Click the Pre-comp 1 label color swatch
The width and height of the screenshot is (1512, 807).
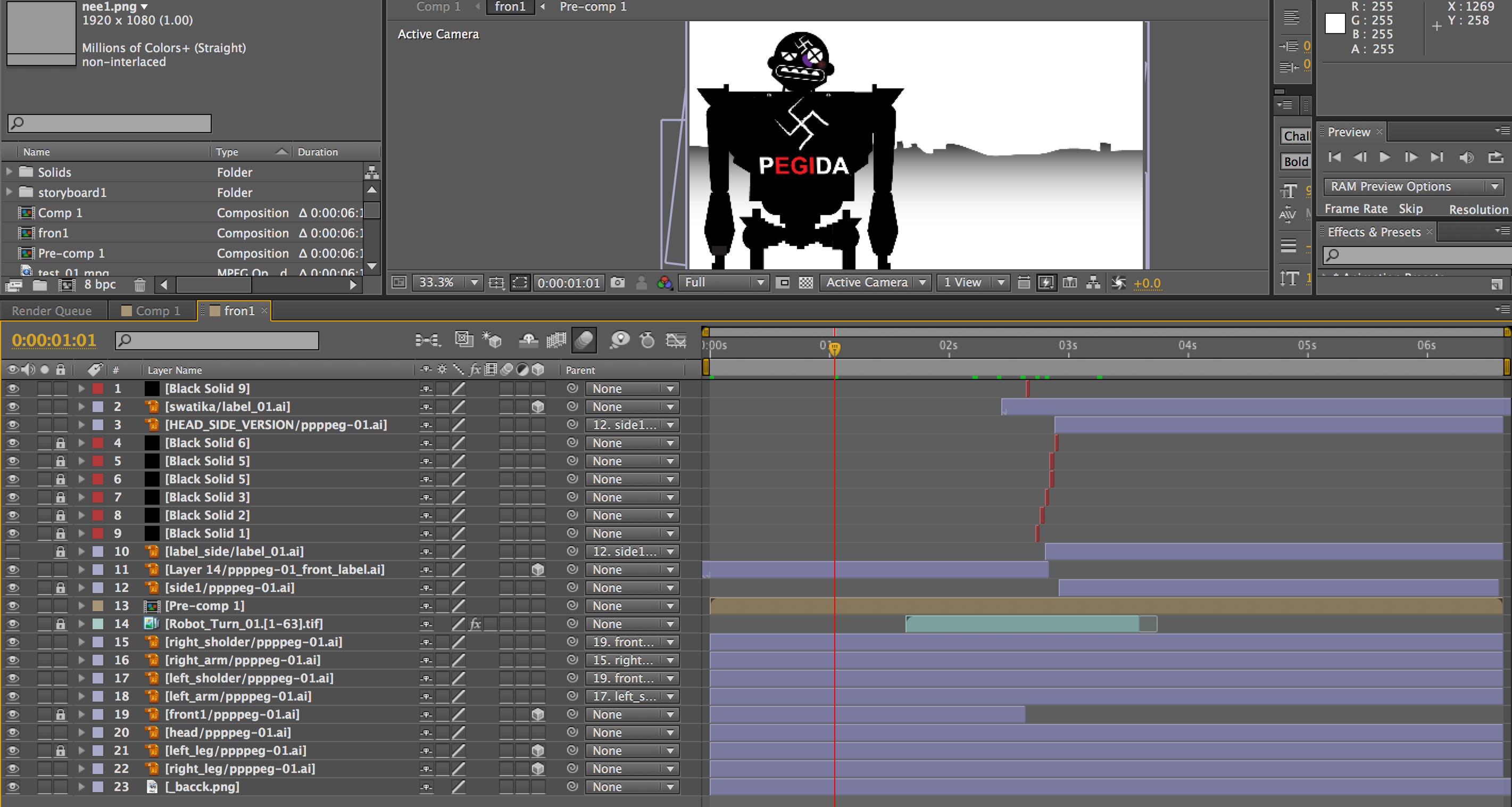[98, 606]
